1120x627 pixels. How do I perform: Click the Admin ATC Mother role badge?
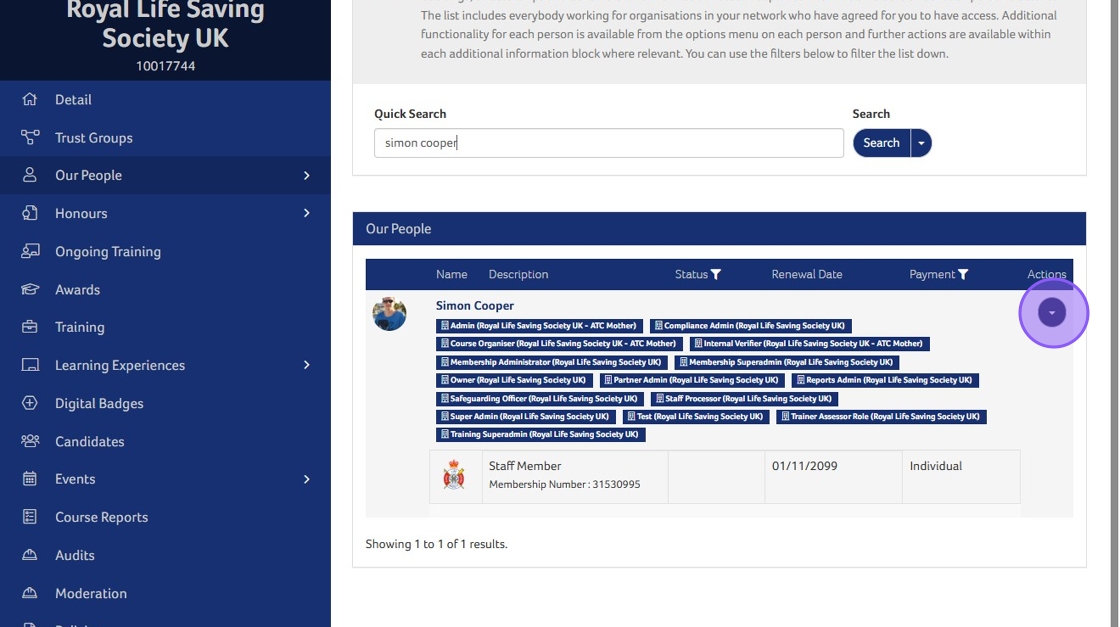[x=539, y=326]
